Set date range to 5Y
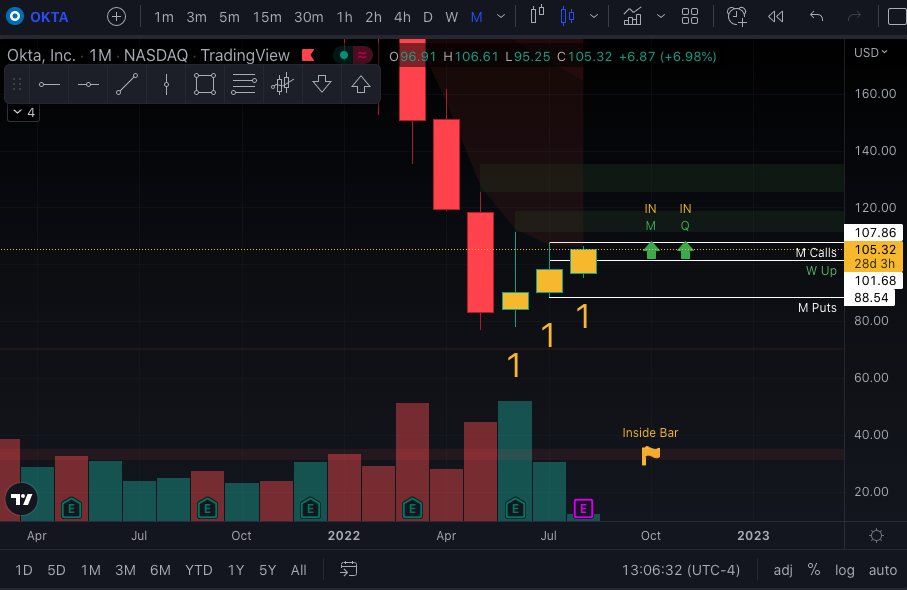 point(267,570)
